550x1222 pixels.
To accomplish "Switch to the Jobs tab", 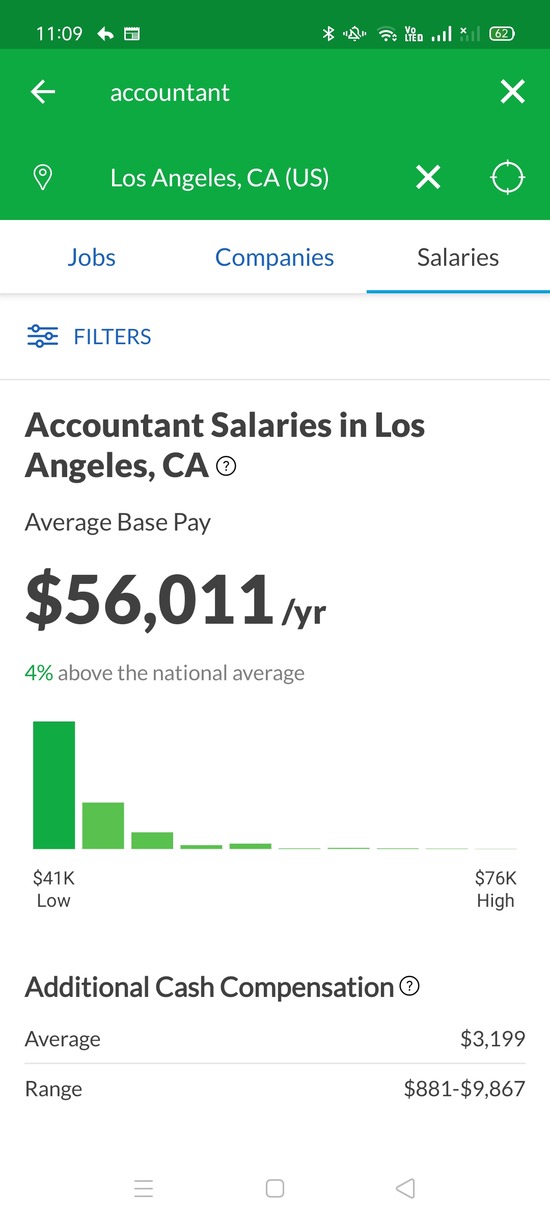I will 92,257.
